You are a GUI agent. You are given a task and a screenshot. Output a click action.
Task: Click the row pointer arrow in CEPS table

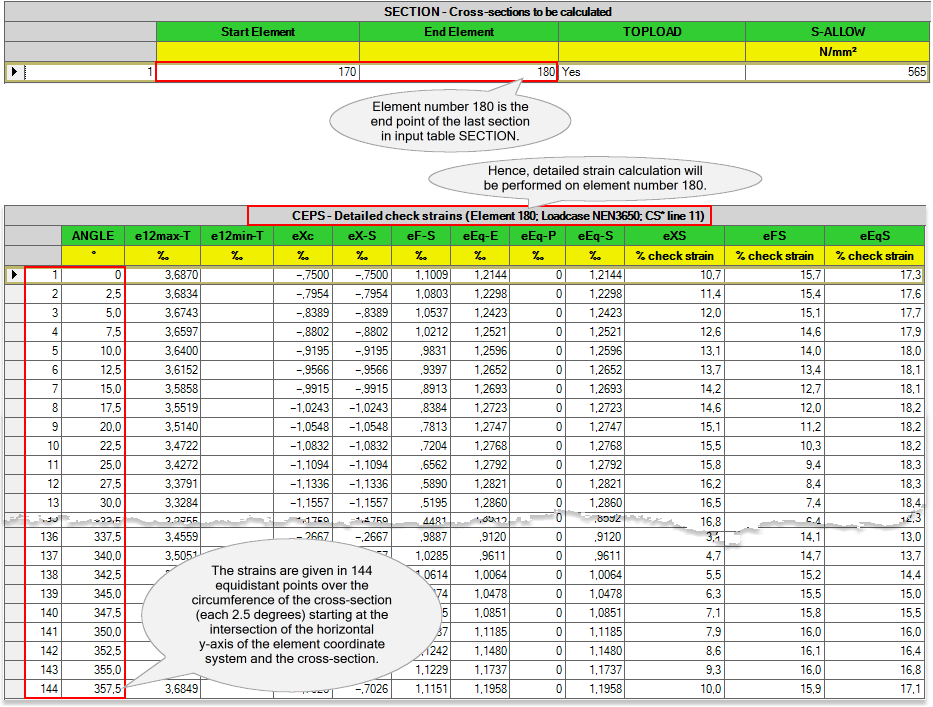(x=14, y=274)
